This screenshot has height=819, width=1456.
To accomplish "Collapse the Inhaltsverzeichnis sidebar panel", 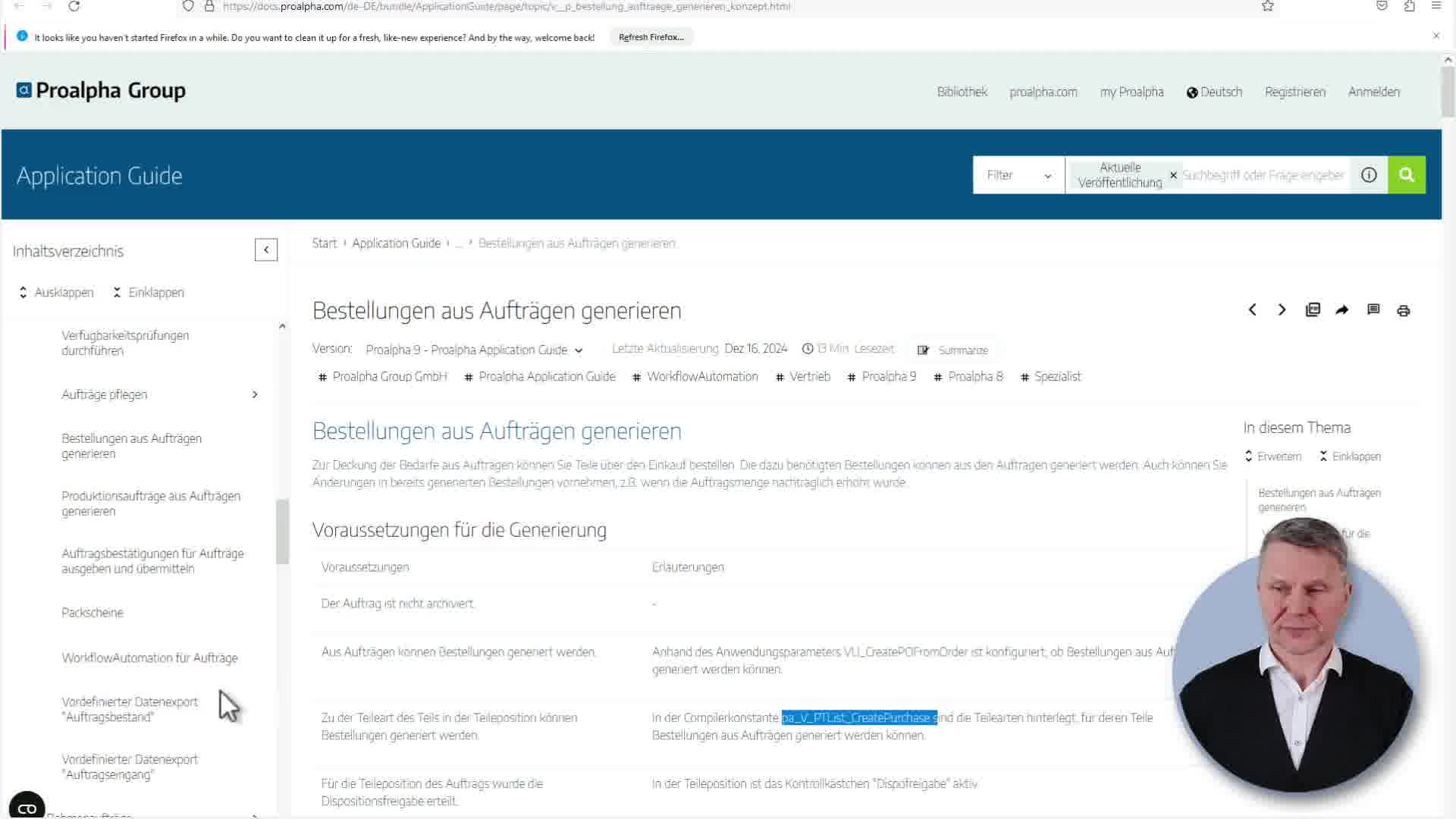I will [x=266, y=249].
